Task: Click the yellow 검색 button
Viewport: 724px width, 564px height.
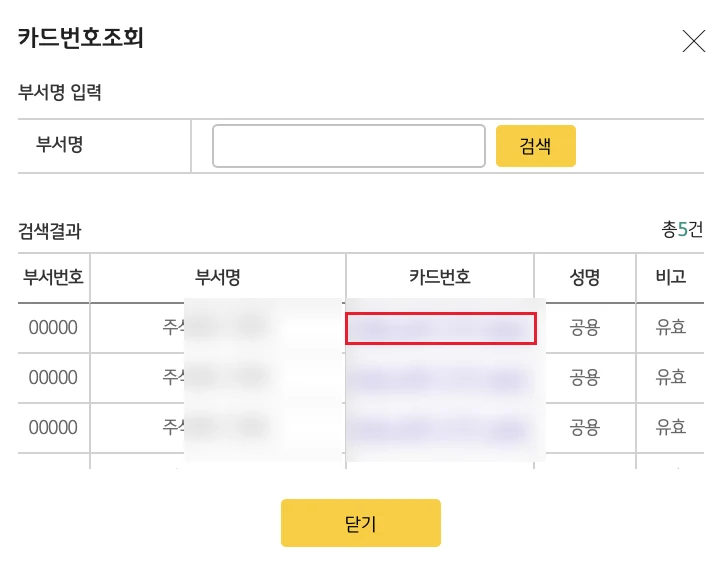Action: (x=536, y=146)
